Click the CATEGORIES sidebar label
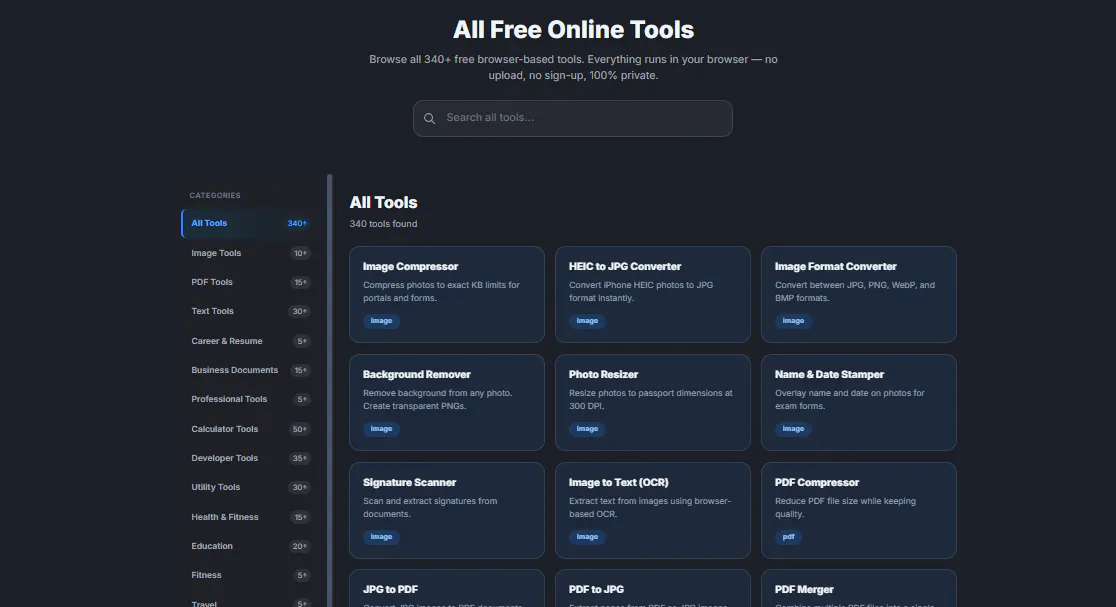This screenshot has width=1116, height=607. (x=215, y=196)
